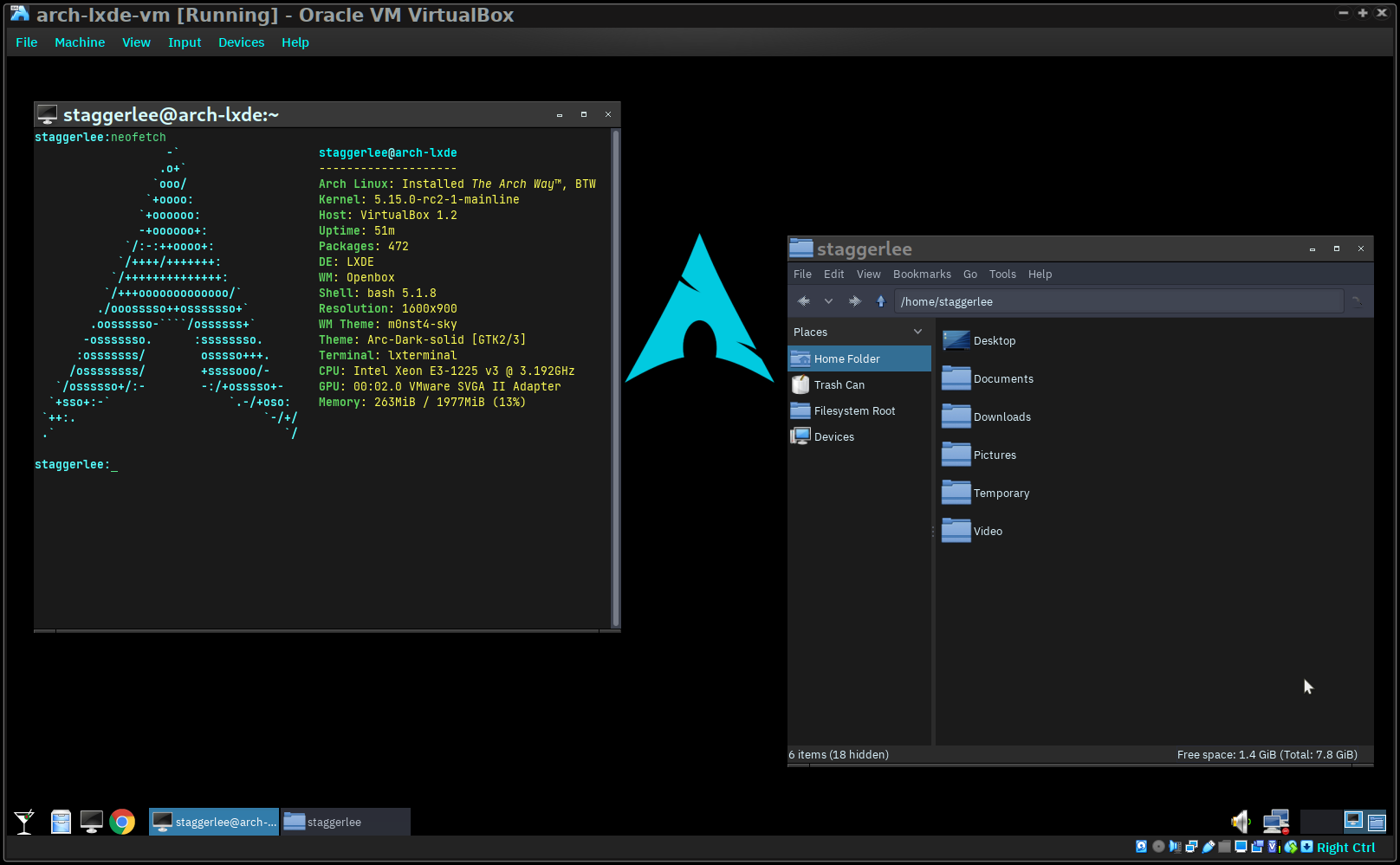Open the volume control speaker icon
The width and height of the screenshot is (1400, 865).
coord(1241,822)
